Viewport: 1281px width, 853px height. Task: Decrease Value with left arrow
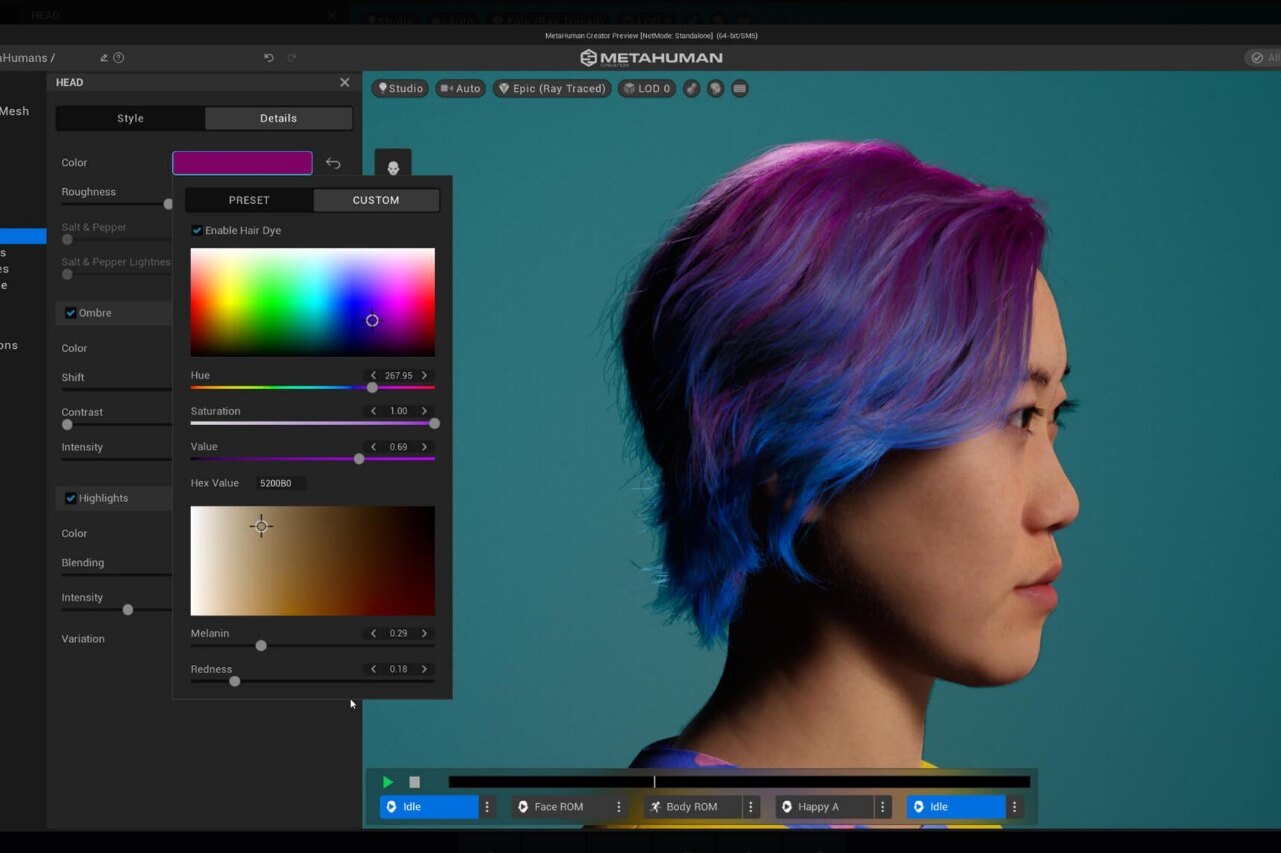click(x=374, y=447)
